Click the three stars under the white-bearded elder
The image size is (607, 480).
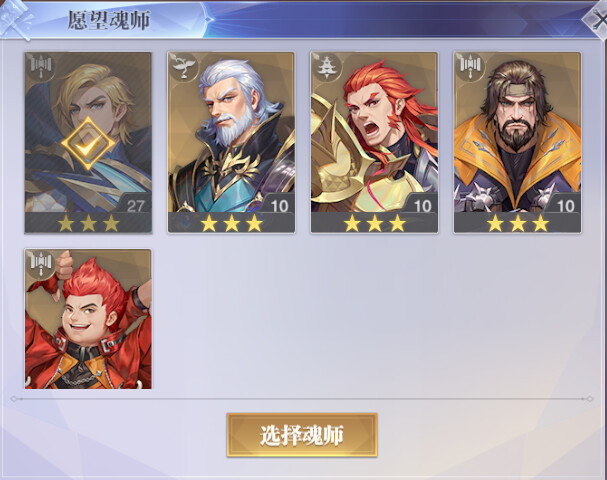(231, 223)
